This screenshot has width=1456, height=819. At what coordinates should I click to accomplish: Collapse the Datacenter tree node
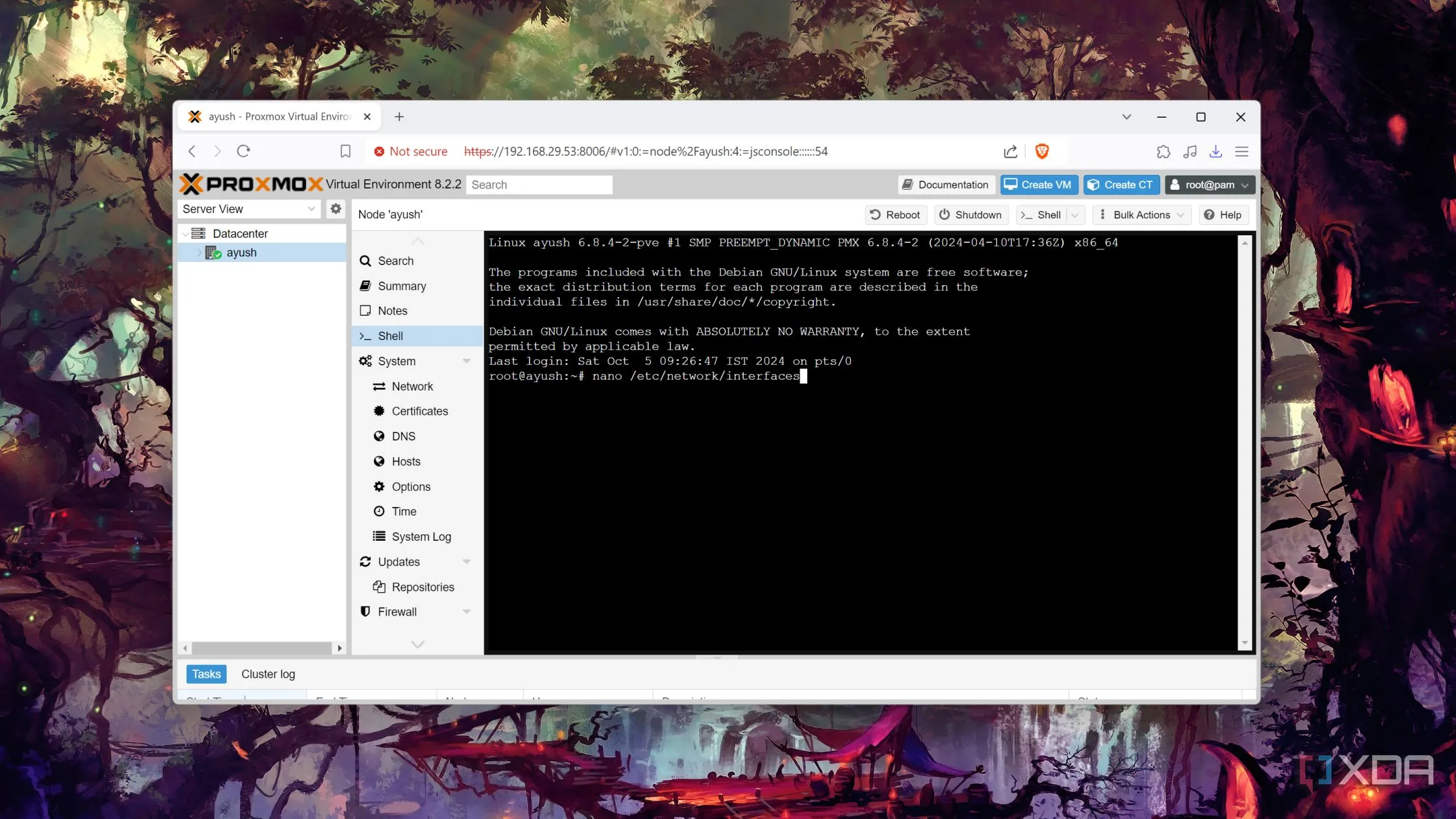185,234
